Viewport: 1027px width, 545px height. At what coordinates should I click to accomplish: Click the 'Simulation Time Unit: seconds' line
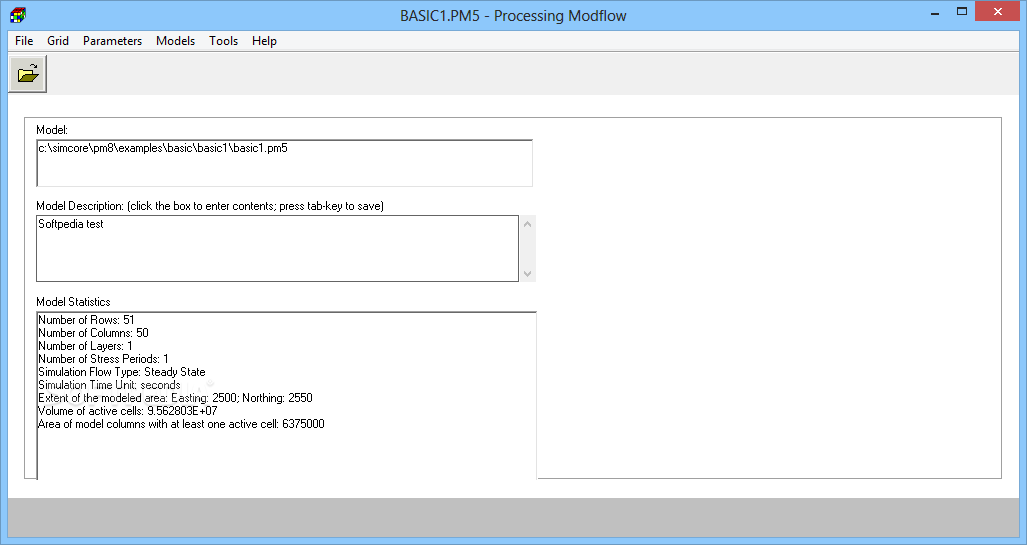109,385
